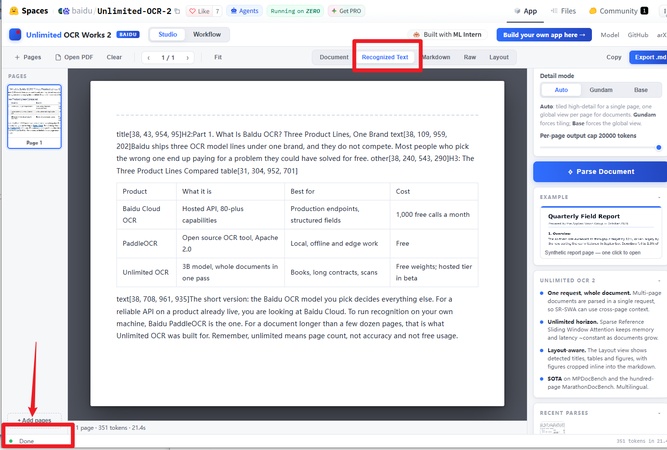This screenshot has height=450, width=667.
Task: Select the Studio mode toggle
Action: (168, 34)
